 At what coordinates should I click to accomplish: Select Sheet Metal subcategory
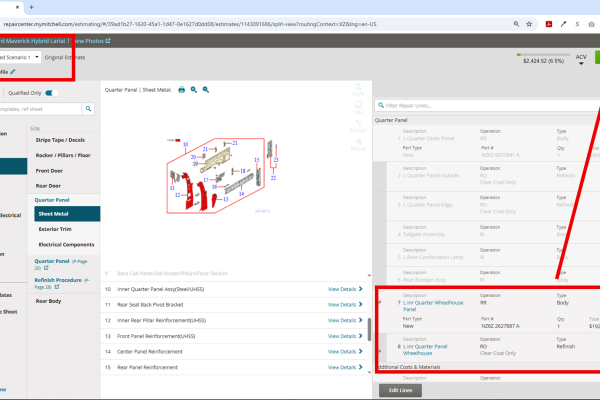point(67,214)
